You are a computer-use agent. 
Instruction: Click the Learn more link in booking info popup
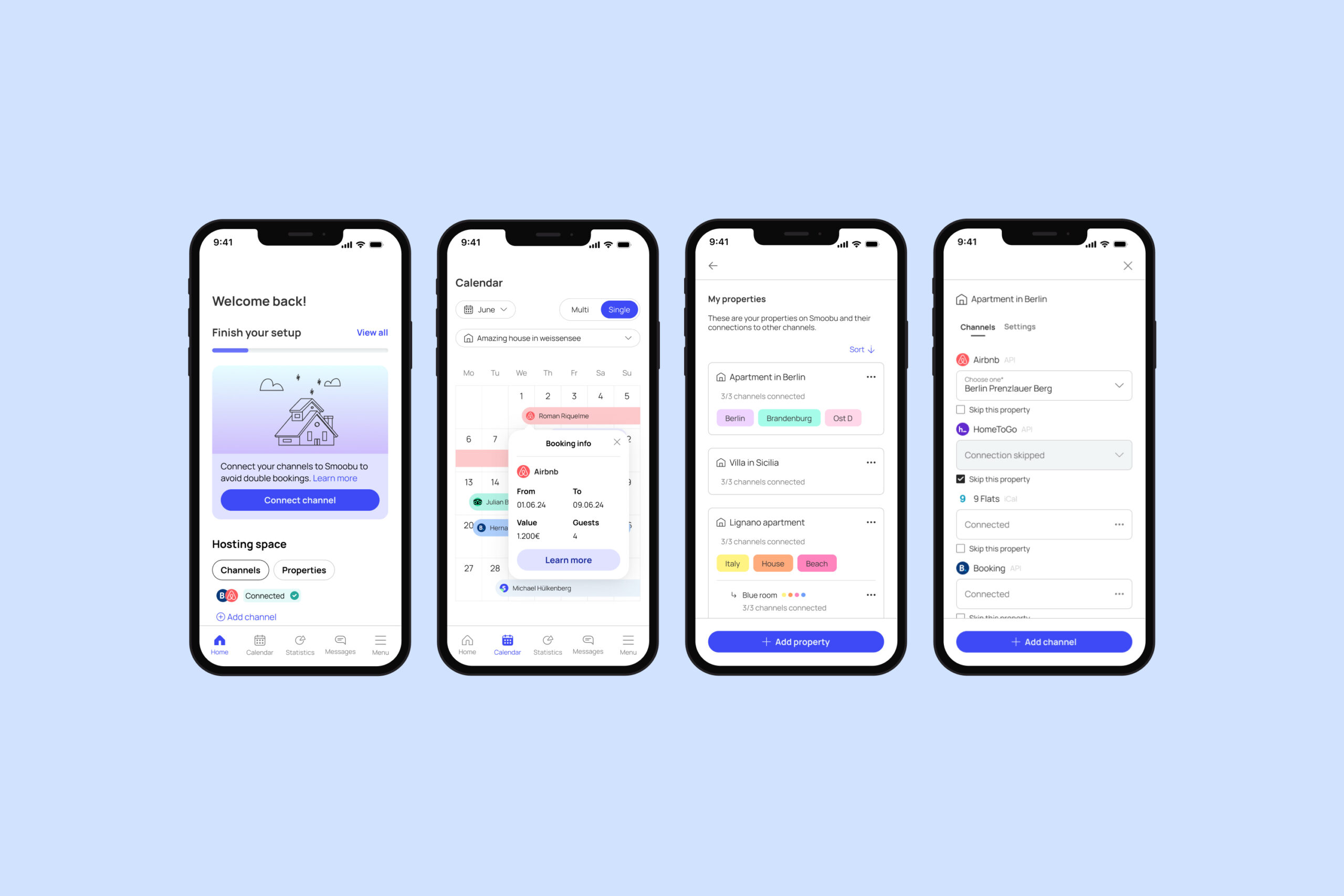[x=567, y=560]
